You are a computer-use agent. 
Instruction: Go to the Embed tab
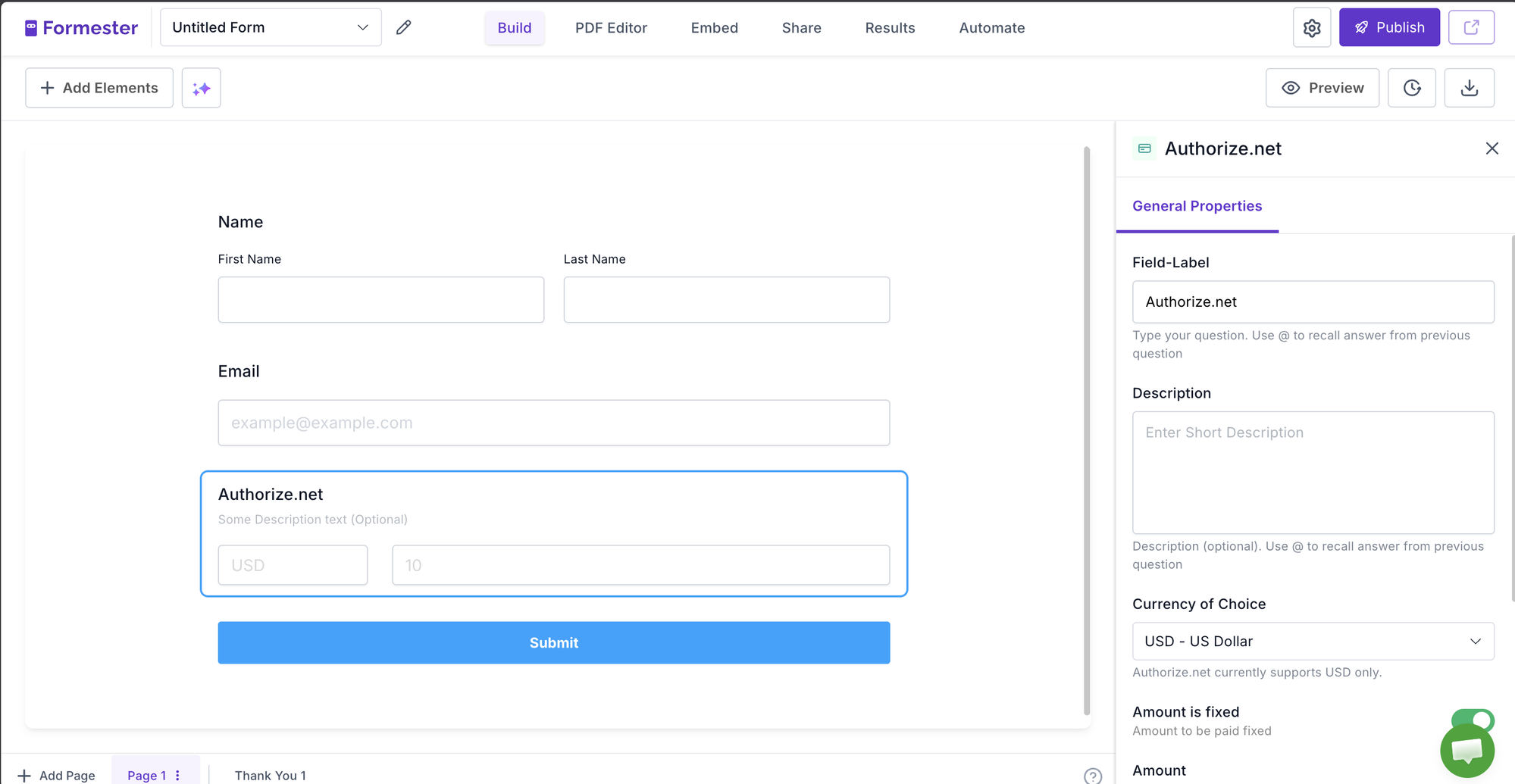point(714,28)
